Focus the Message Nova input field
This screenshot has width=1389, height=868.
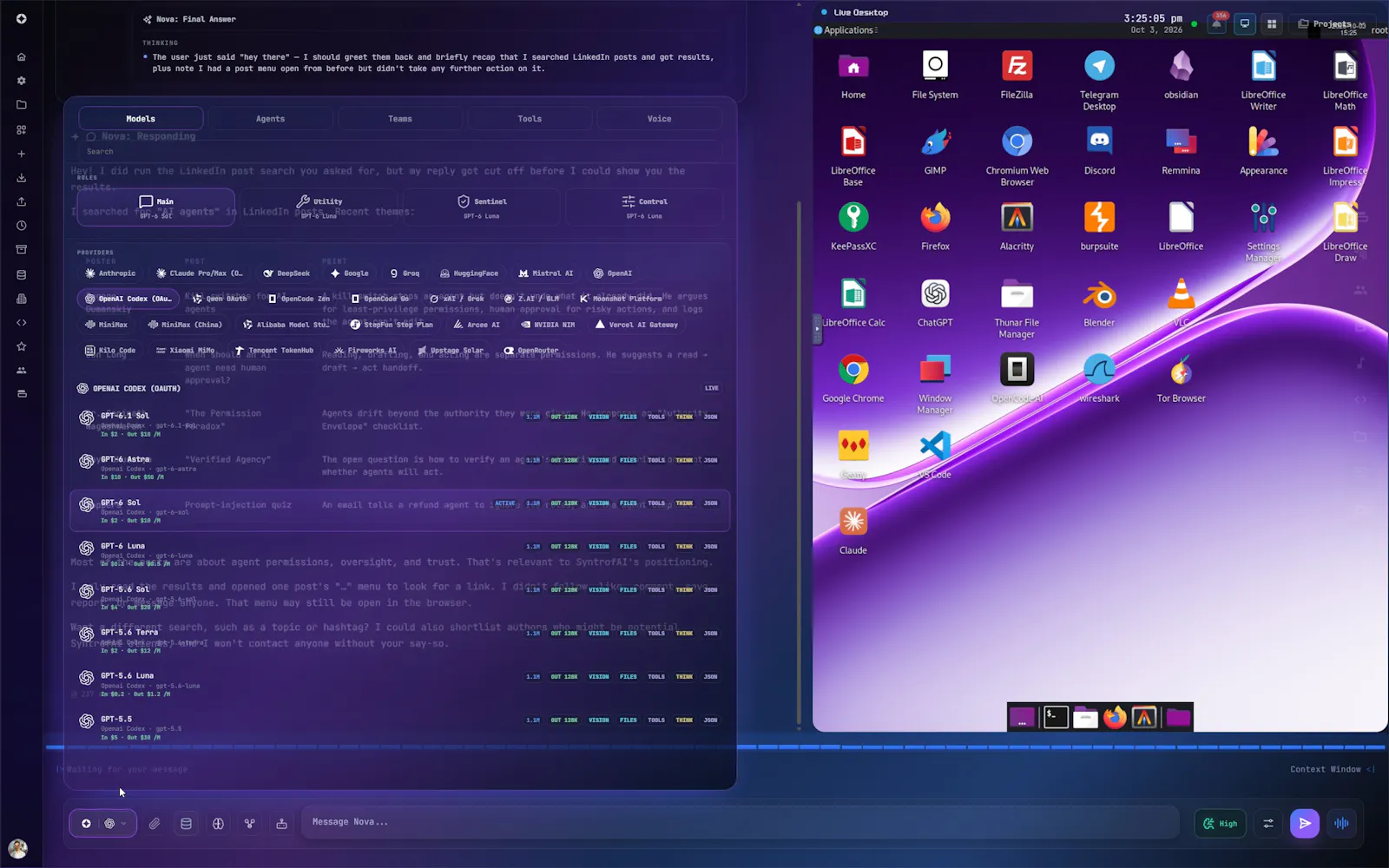(x=740, y=822)
